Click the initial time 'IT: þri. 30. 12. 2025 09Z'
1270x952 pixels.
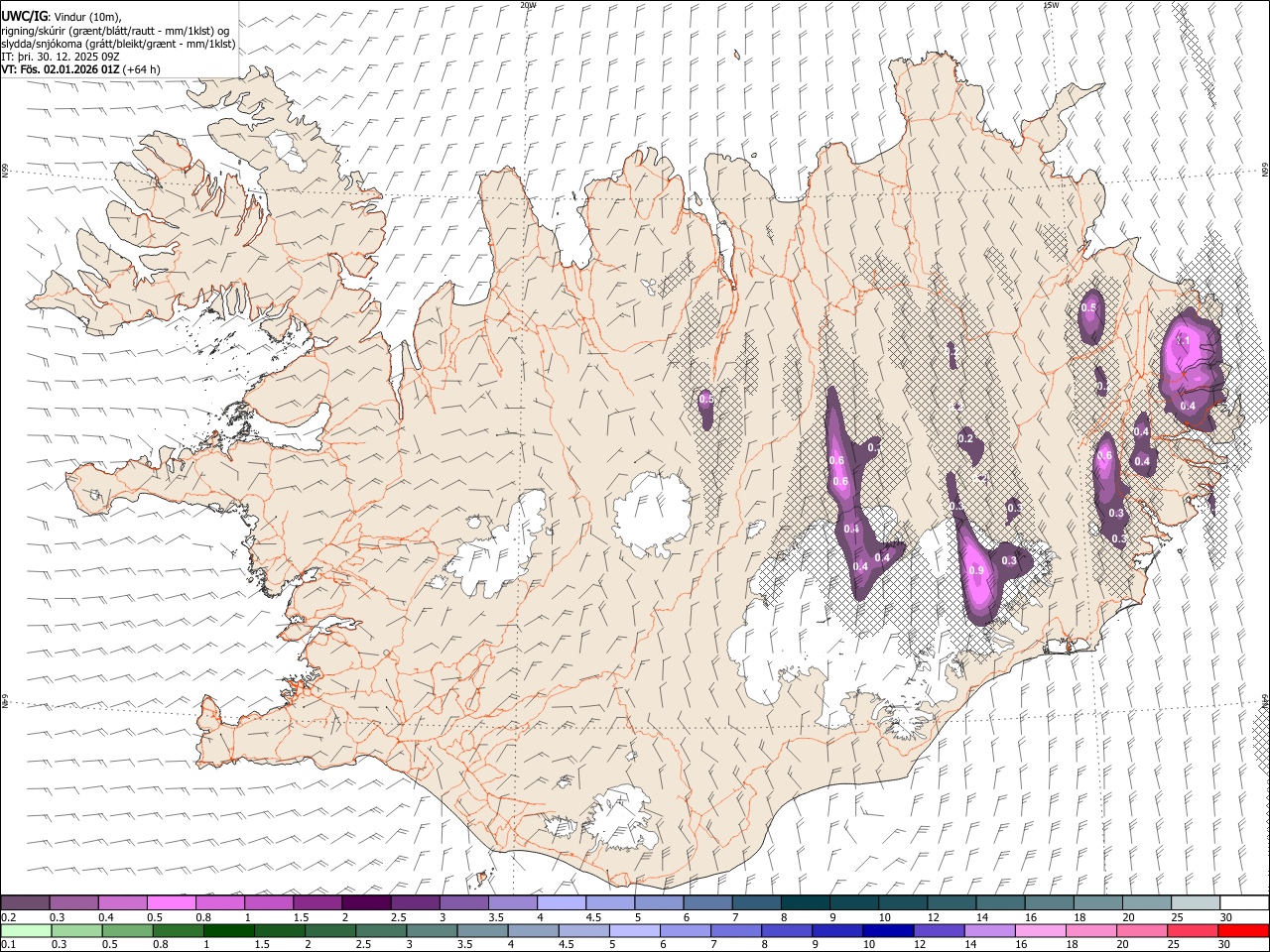[x=61, y=57]
